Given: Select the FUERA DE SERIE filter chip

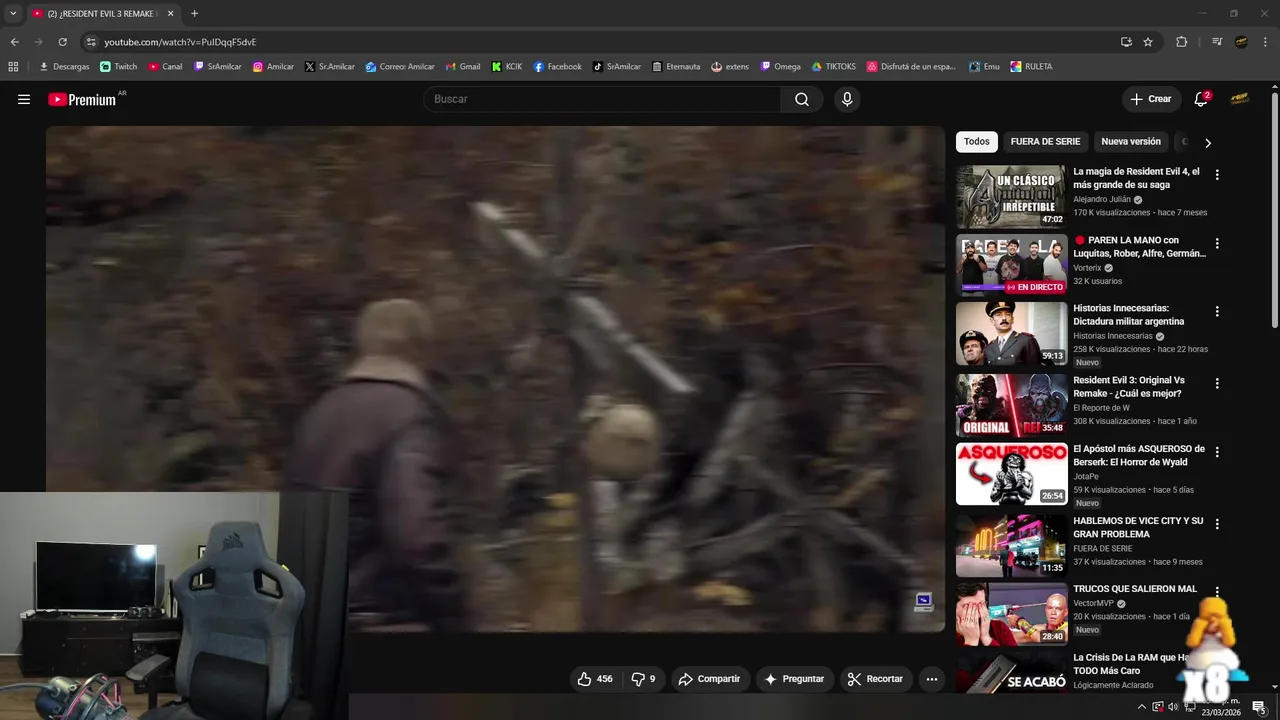Looking at the screenshot, I should click(1045, 142).
